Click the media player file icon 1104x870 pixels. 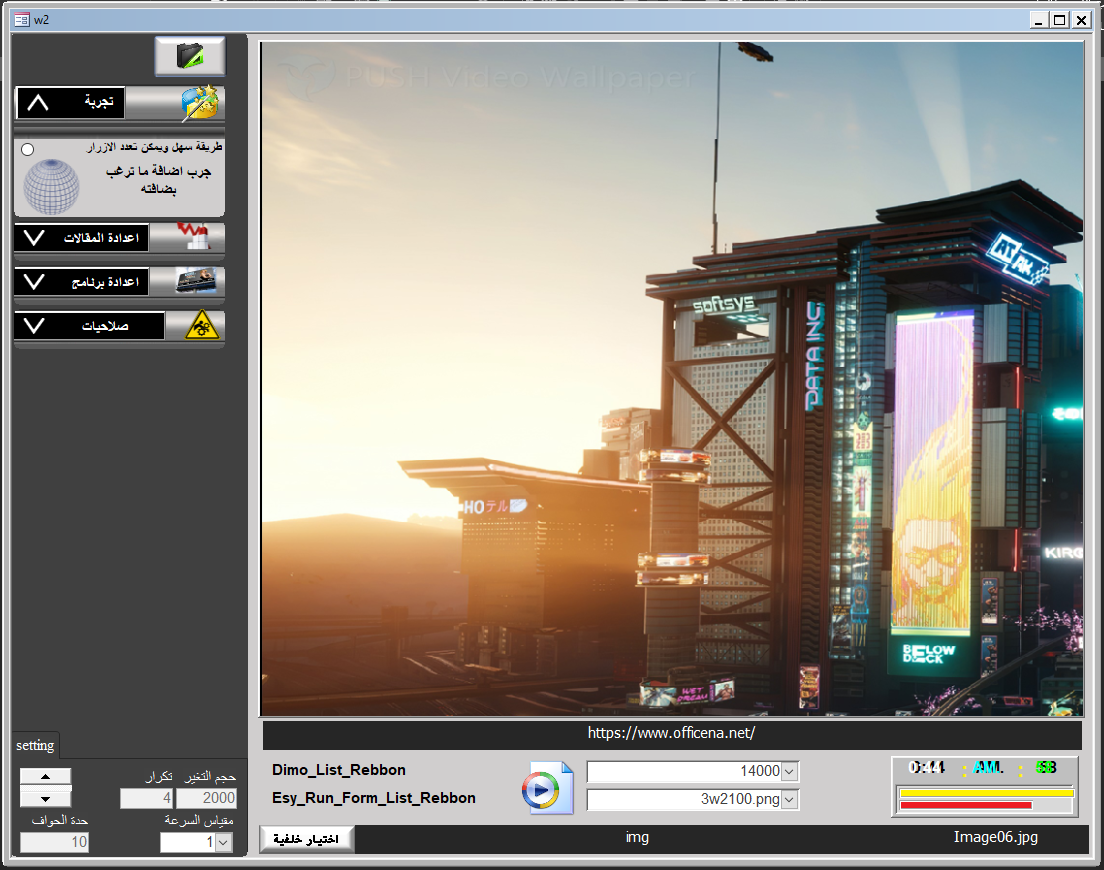[x=547, y=787]
